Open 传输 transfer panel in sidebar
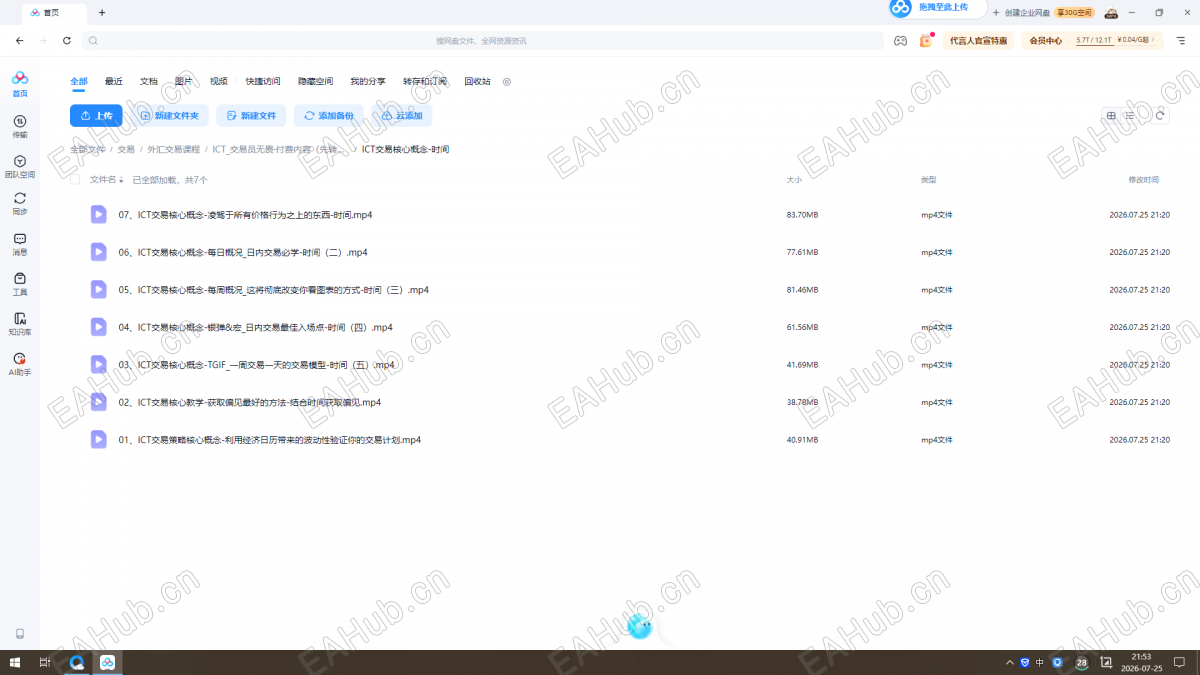 [20, 126]
